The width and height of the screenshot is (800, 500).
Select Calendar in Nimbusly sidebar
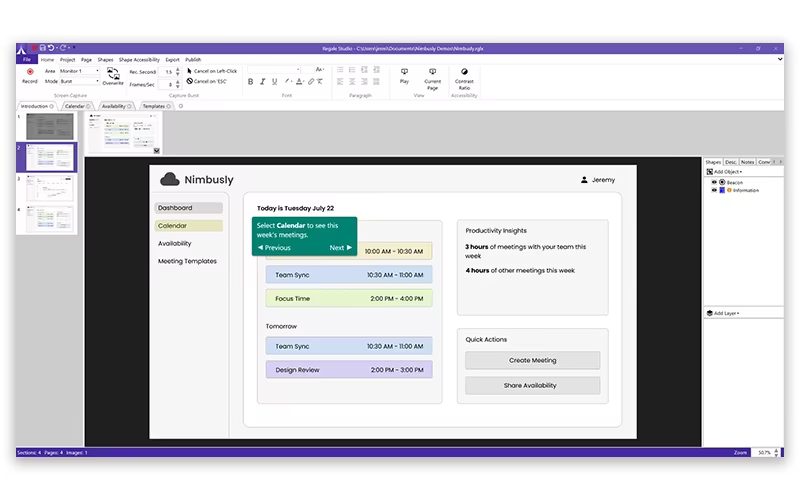188,226
